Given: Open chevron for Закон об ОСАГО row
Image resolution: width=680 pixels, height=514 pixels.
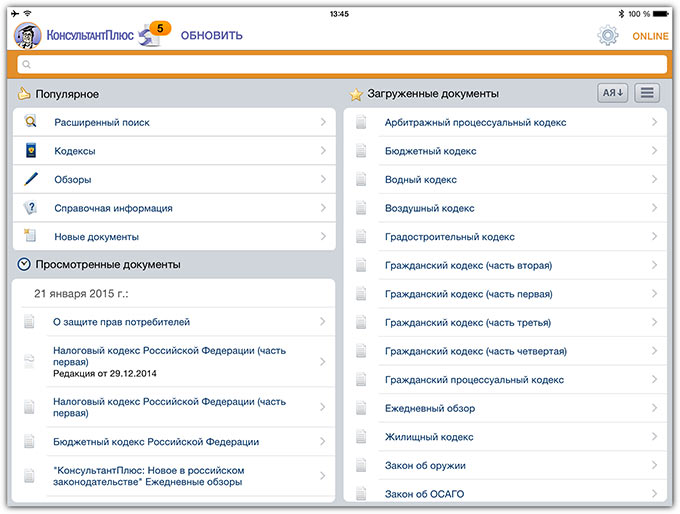Looking at the screenshot, I should point(654,494).
